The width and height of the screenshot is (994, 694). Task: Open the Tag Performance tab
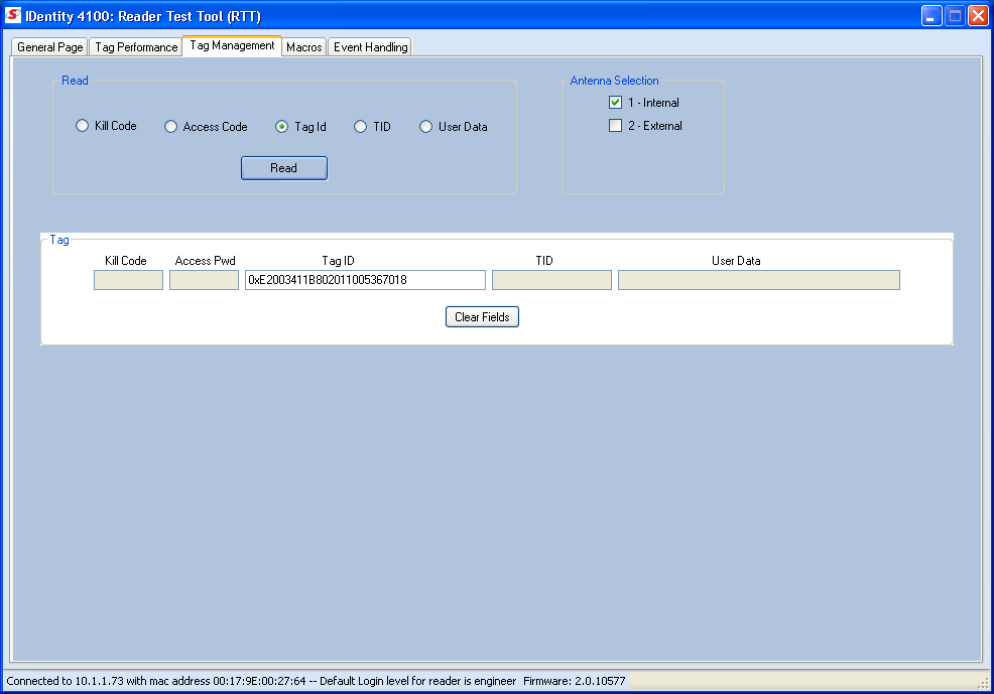coord(136,47)
